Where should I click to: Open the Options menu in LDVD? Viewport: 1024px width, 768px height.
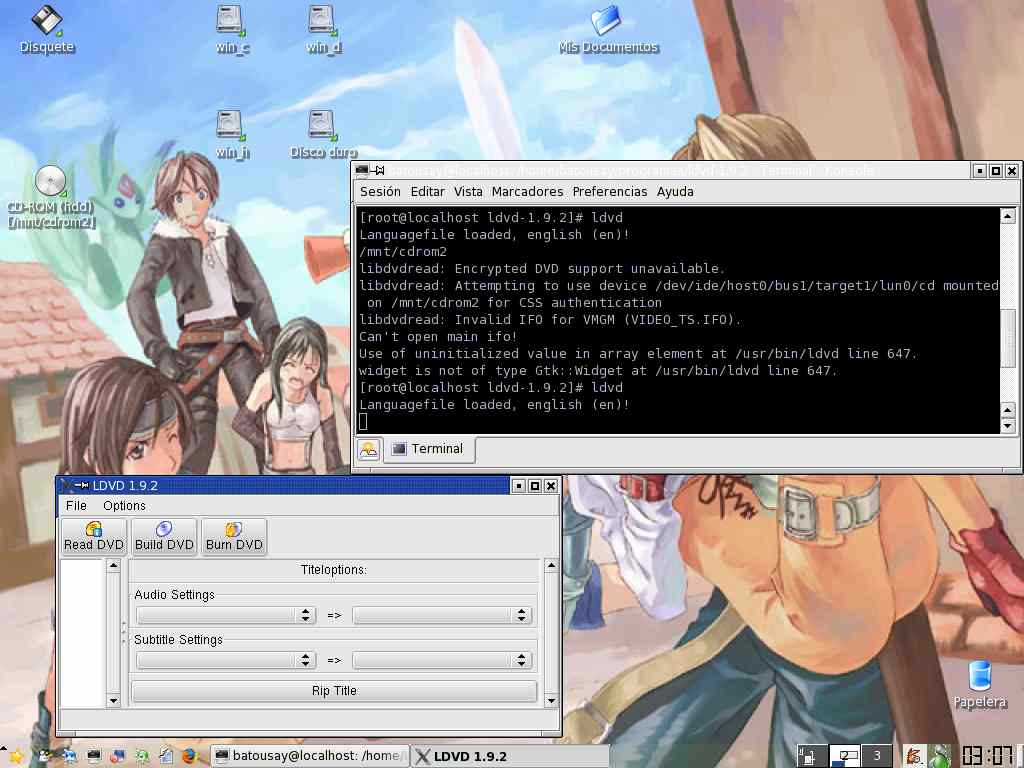(124, 505)
